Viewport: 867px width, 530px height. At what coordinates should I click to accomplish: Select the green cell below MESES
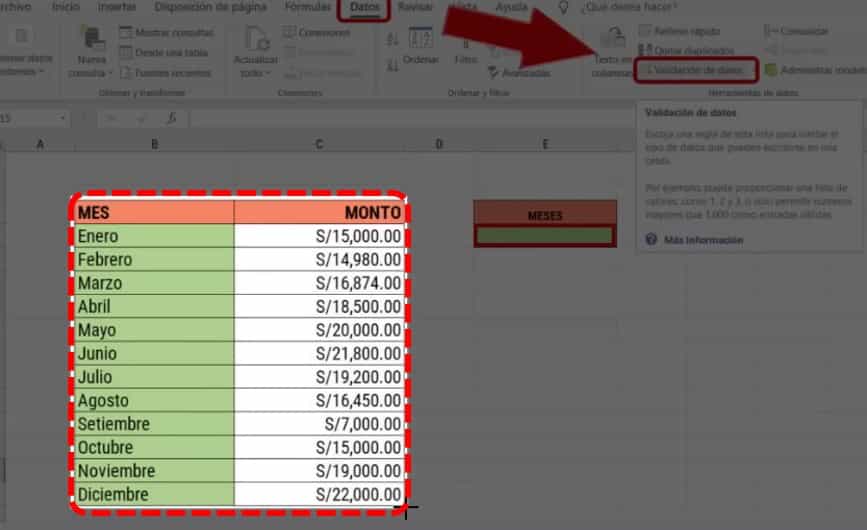(x=545, y=236)
